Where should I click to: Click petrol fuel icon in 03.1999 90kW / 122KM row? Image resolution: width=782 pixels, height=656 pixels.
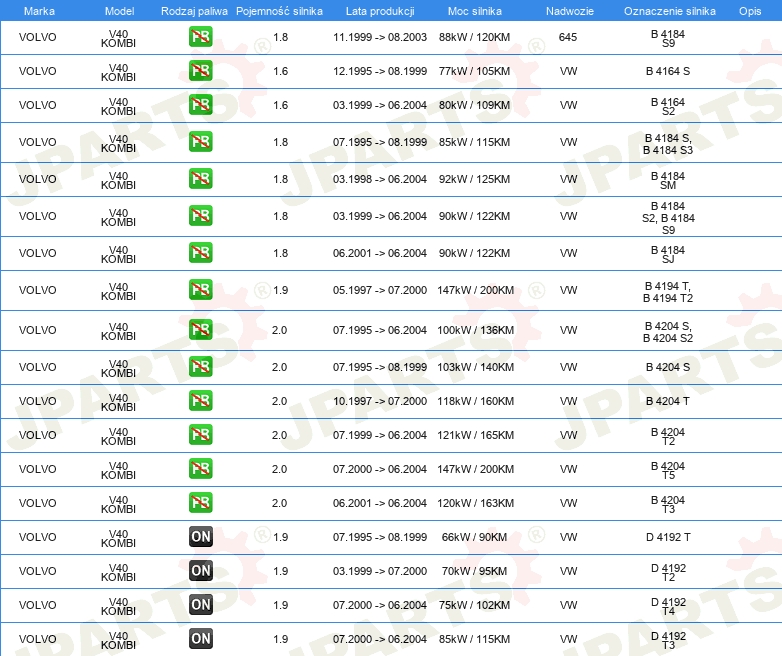(200, 216)
